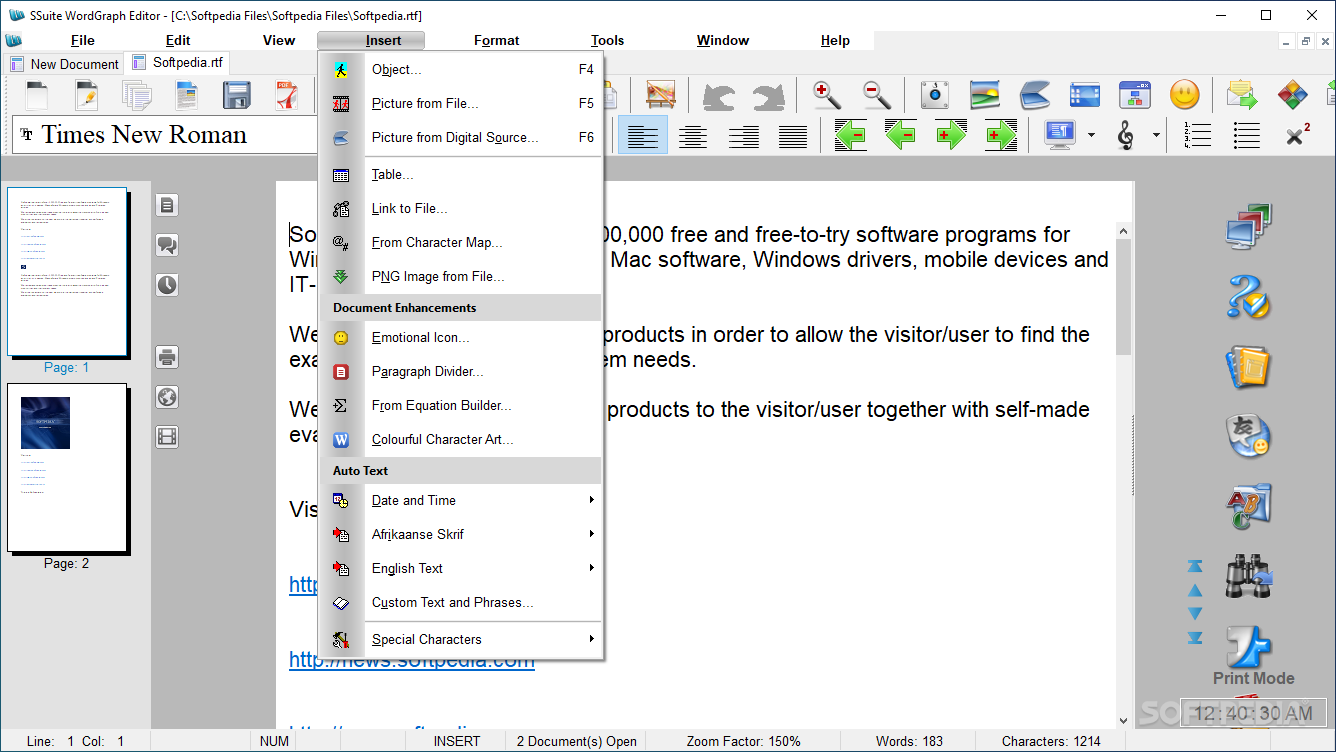Click Paragraph Divider... menu entry
Image resolution: width=1336 pixels, height=752 pixels.
461,371
